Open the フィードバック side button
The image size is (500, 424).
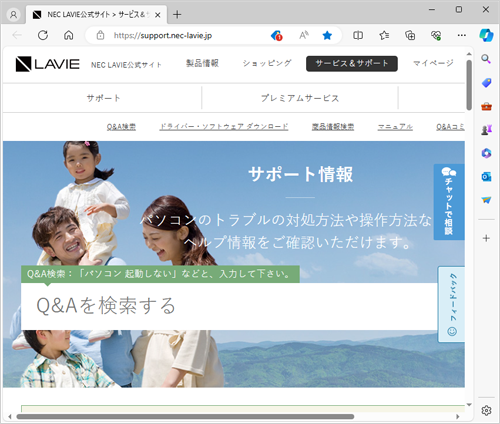[x=451, y=304]
